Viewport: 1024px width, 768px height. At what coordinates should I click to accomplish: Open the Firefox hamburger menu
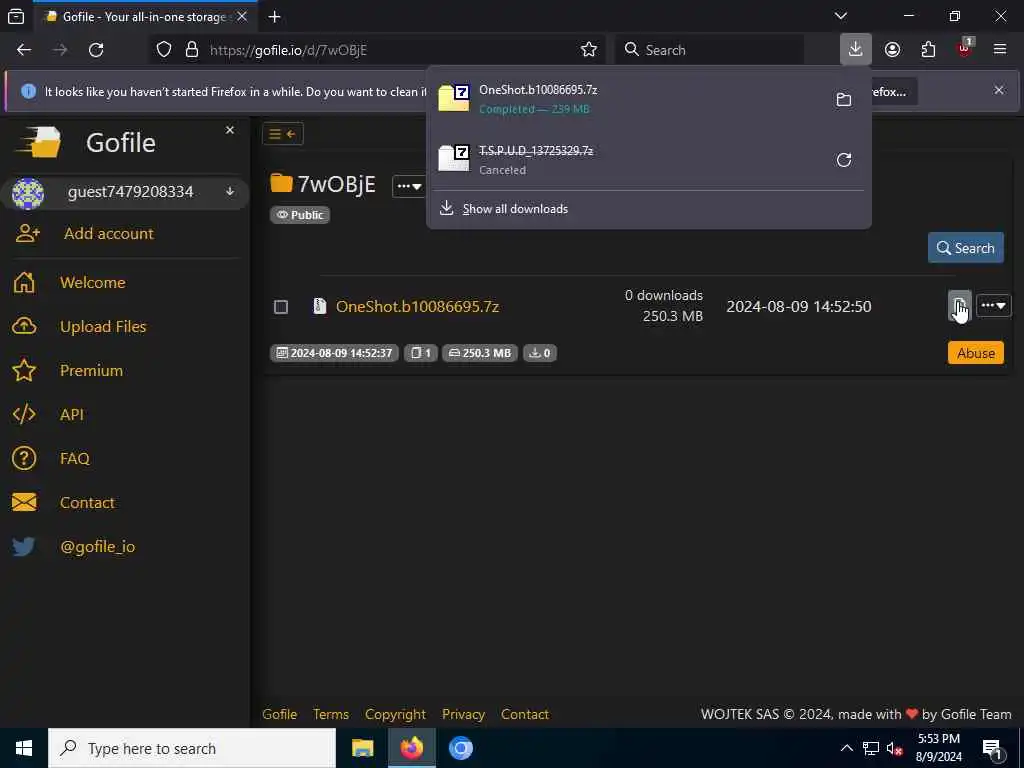(1000, 50)
